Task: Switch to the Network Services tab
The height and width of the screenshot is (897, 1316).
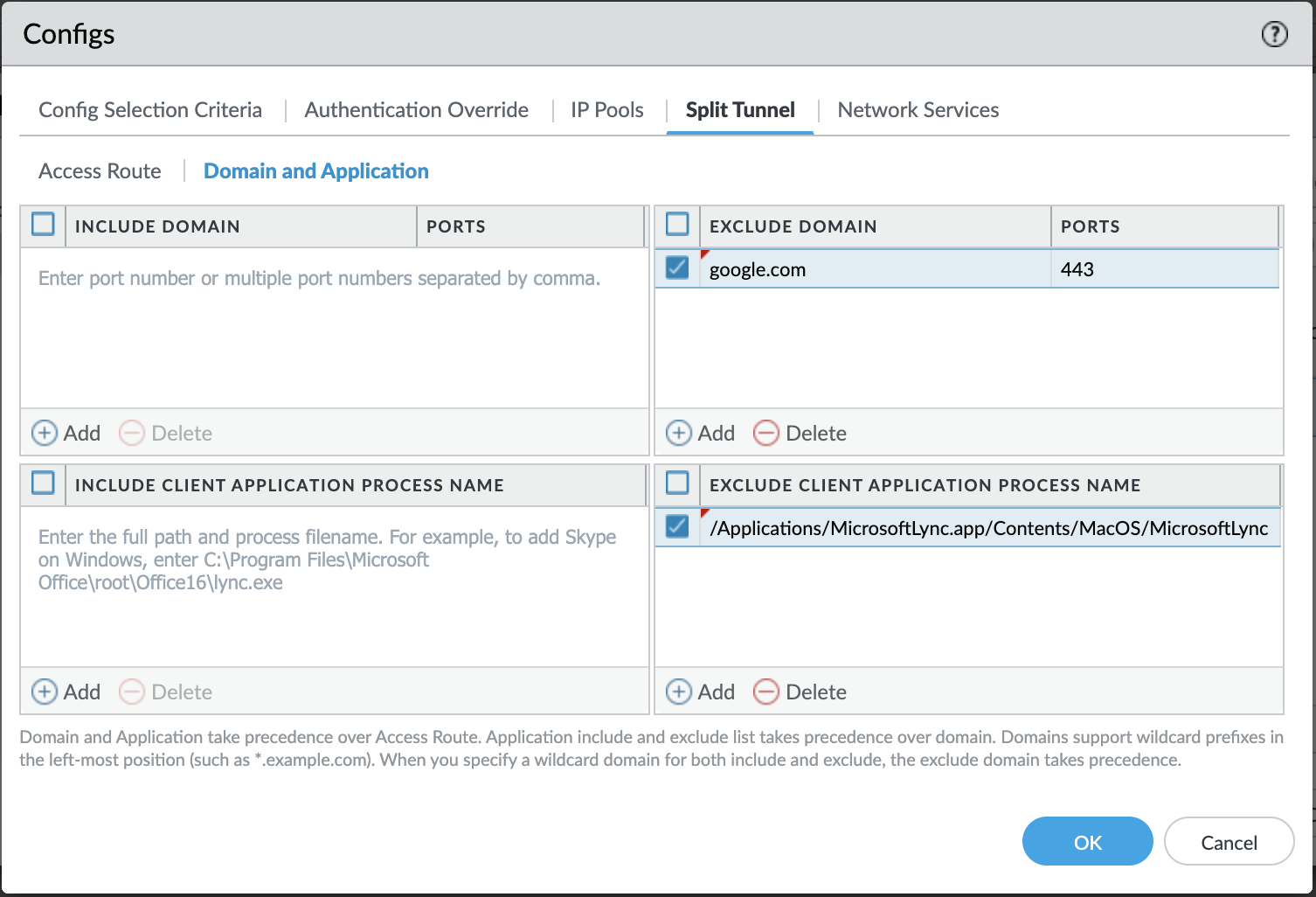Action: pos(917,109)
